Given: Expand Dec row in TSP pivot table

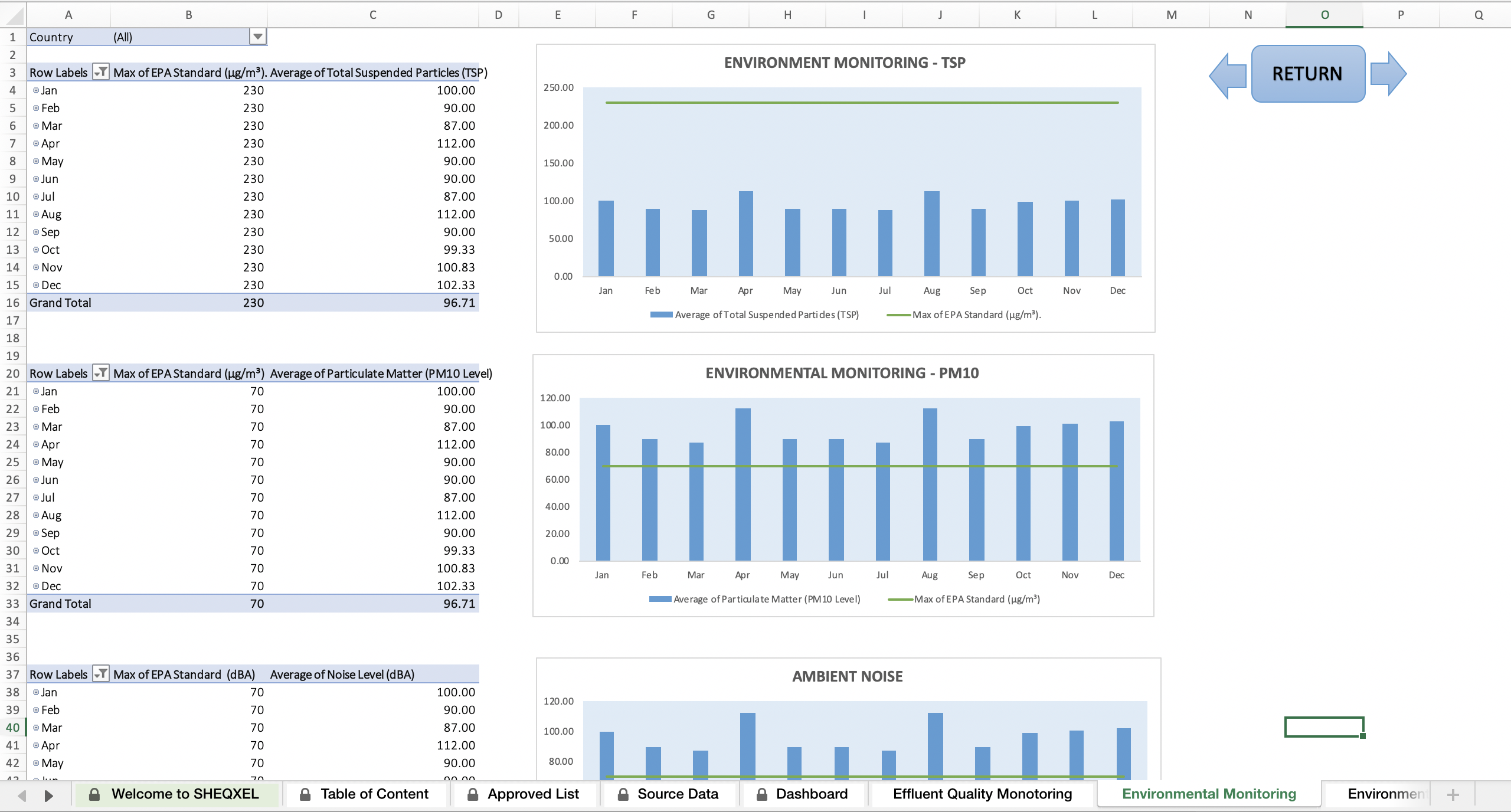Looking at the screenshot, I should click(36, 285).
